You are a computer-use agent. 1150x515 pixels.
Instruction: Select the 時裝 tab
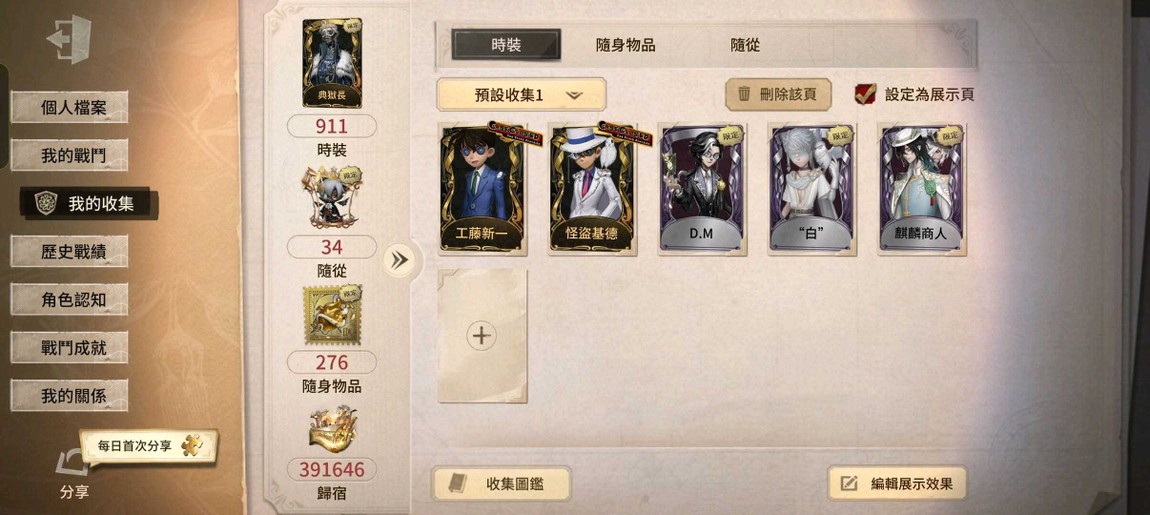506,45
